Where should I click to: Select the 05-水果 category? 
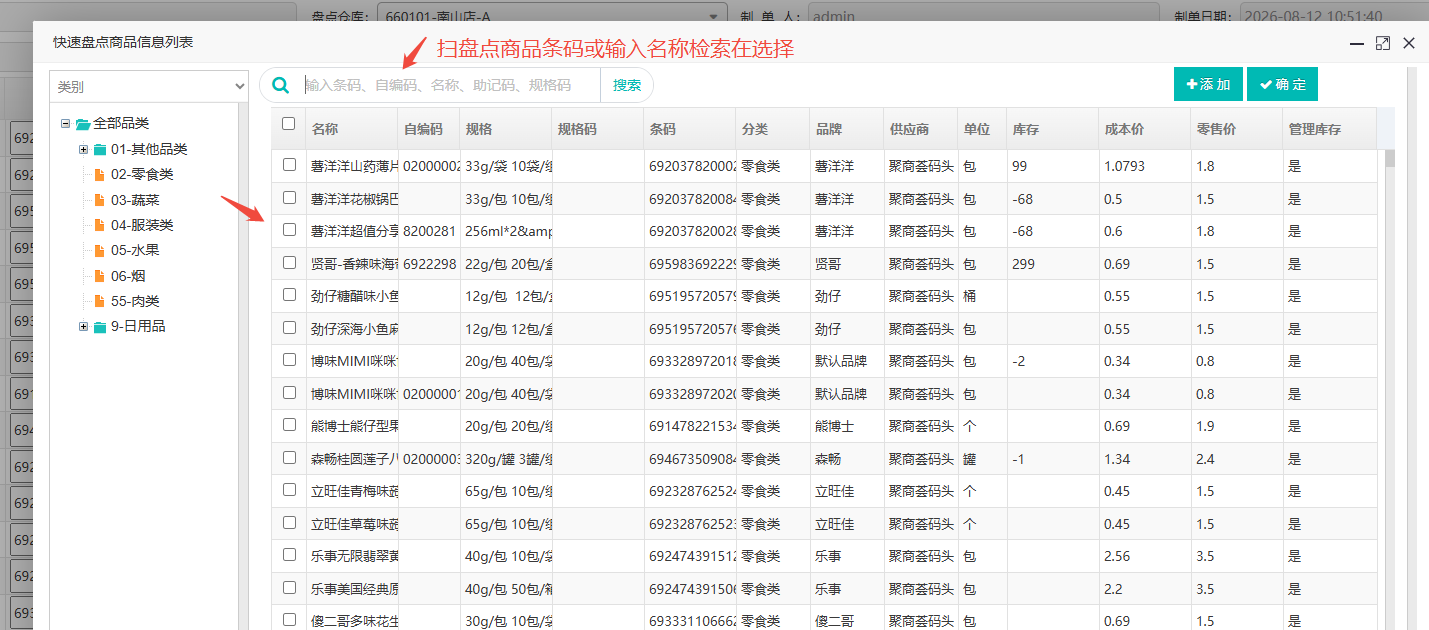click(x=135, y=251)
